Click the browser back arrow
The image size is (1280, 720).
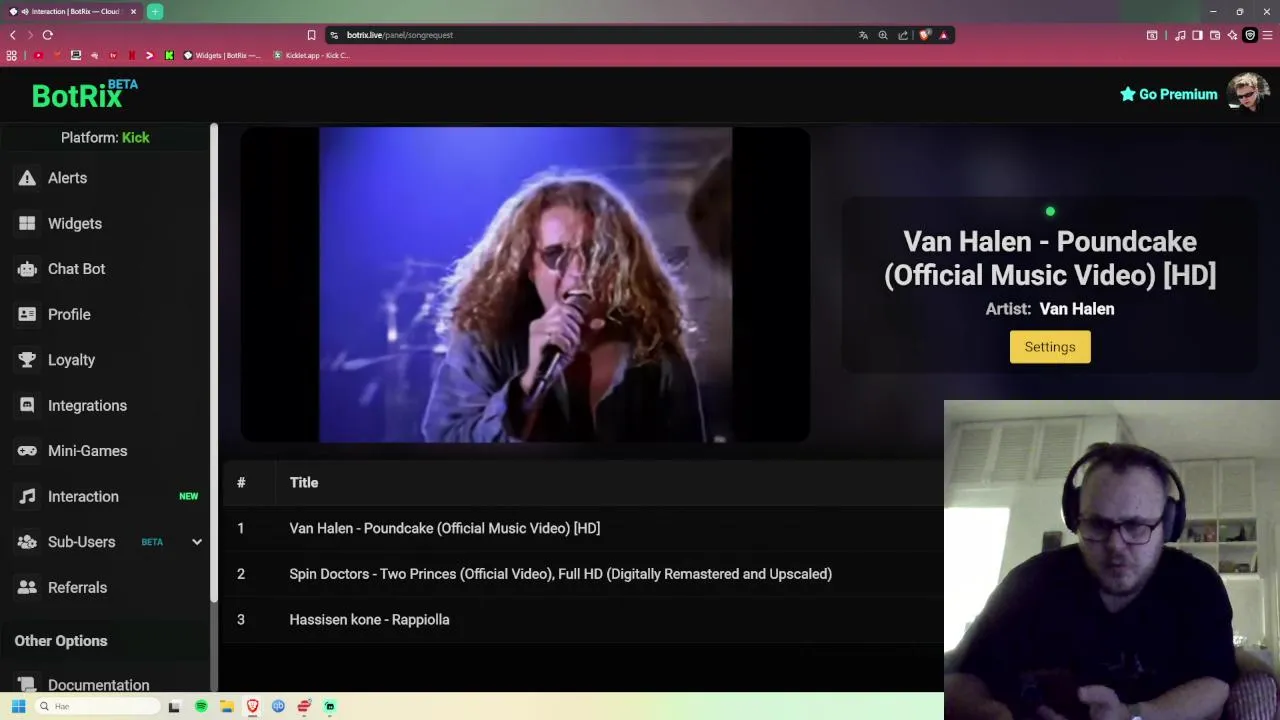click(12, 35)
